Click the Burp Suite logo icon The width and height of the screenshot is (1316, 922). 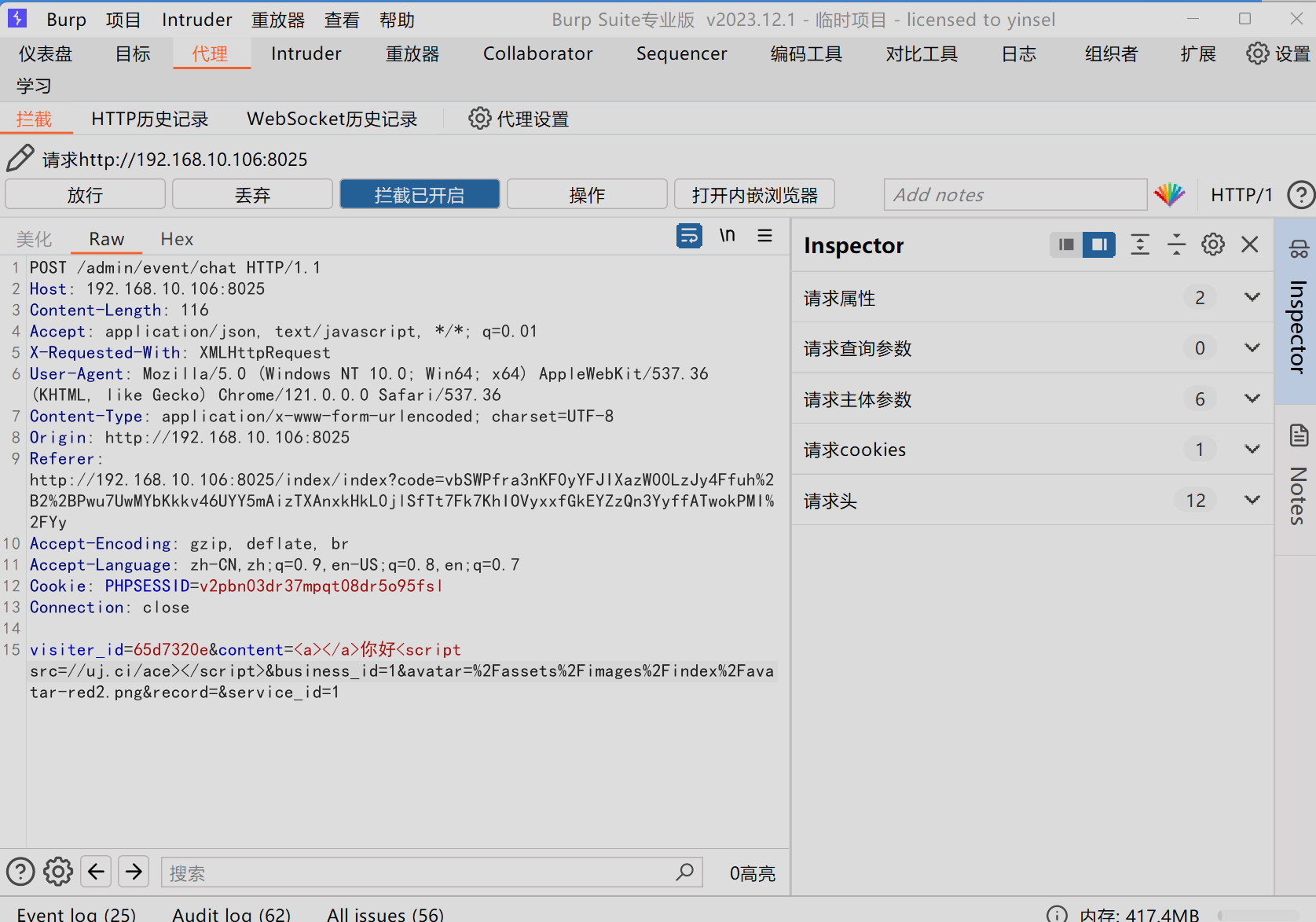[17, 18]
